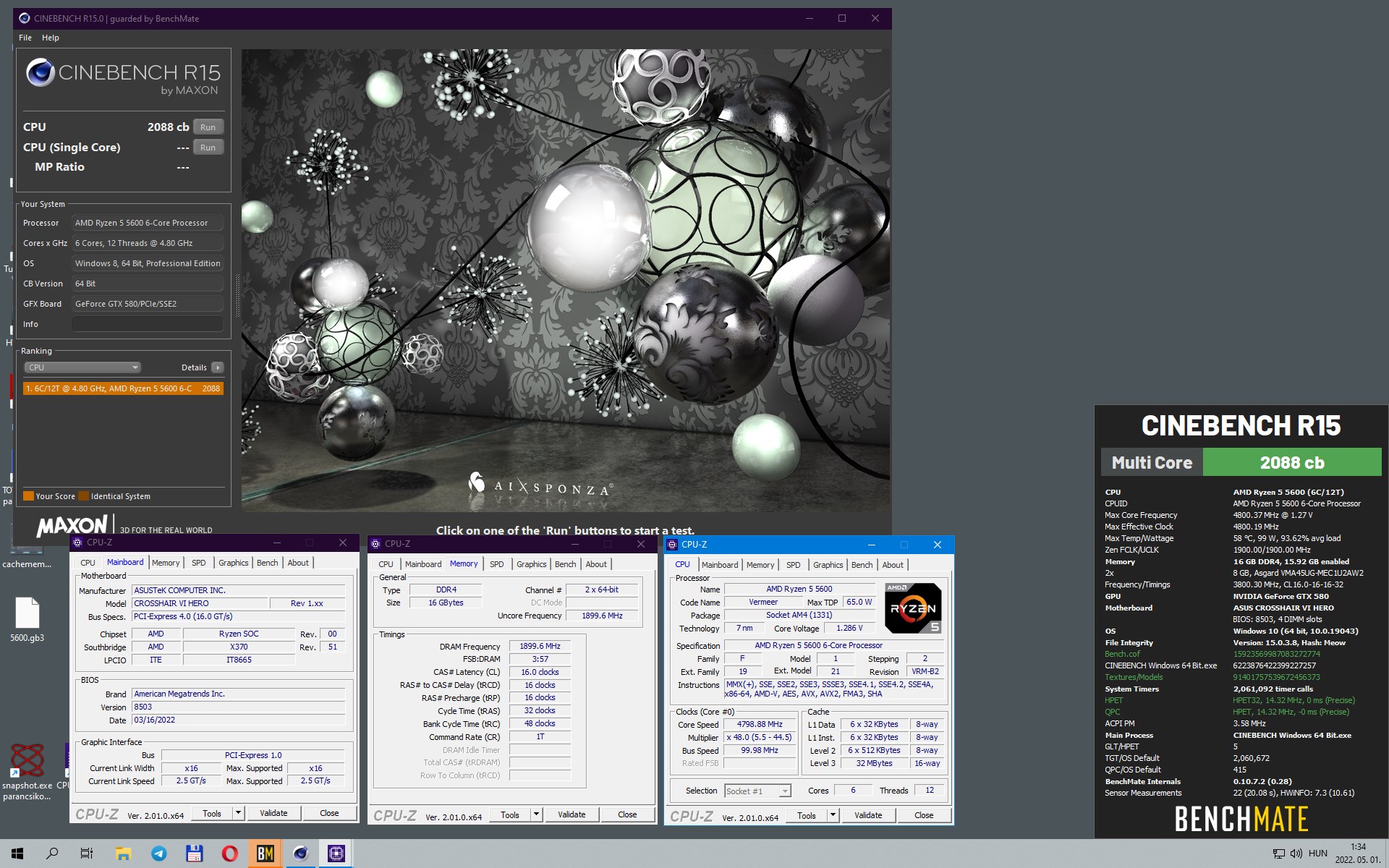Image resolution: width=1389 pixels, height=868 pixels.
Task: Click orange Your Score legend swatch
Action: tap(29, 496)
